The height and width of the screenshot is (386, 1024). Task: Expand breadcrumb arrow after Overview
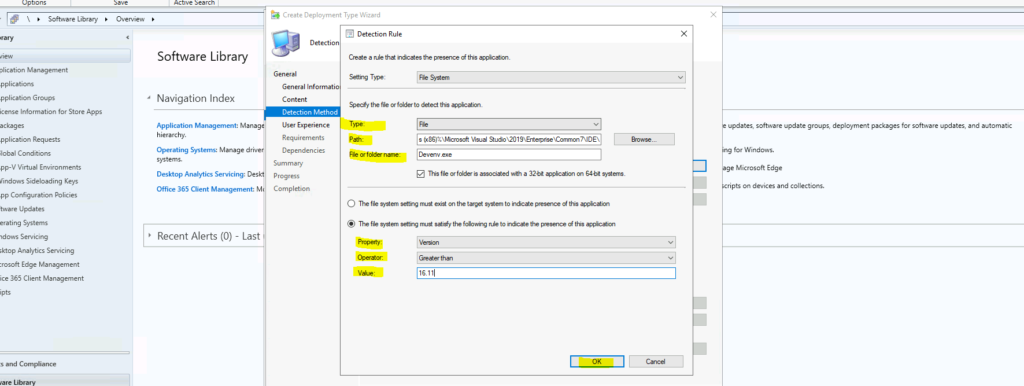click(x=153, y=19)
